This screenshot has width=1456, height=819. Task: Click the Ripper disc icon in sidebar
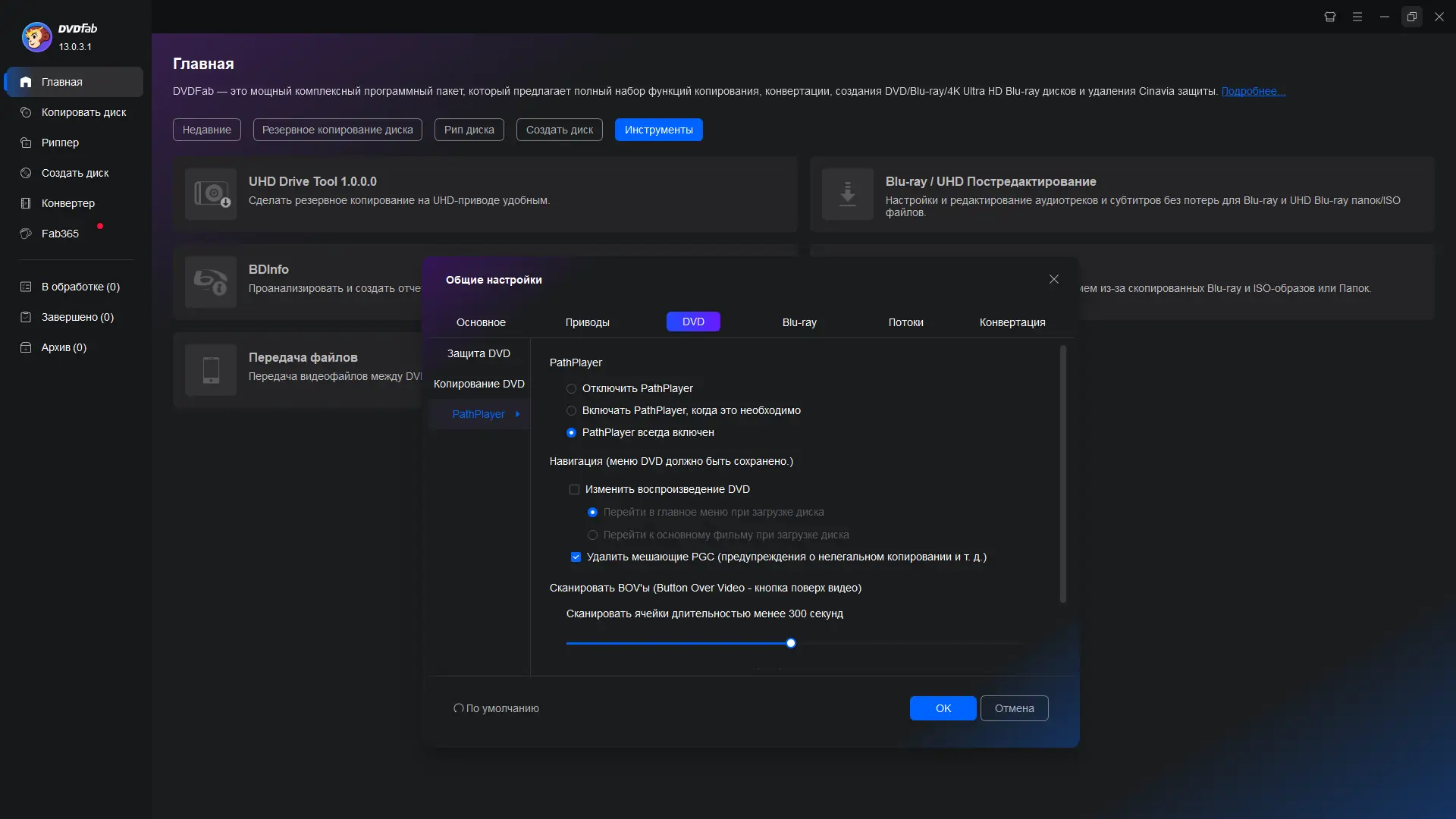click(x=26, y=143)
